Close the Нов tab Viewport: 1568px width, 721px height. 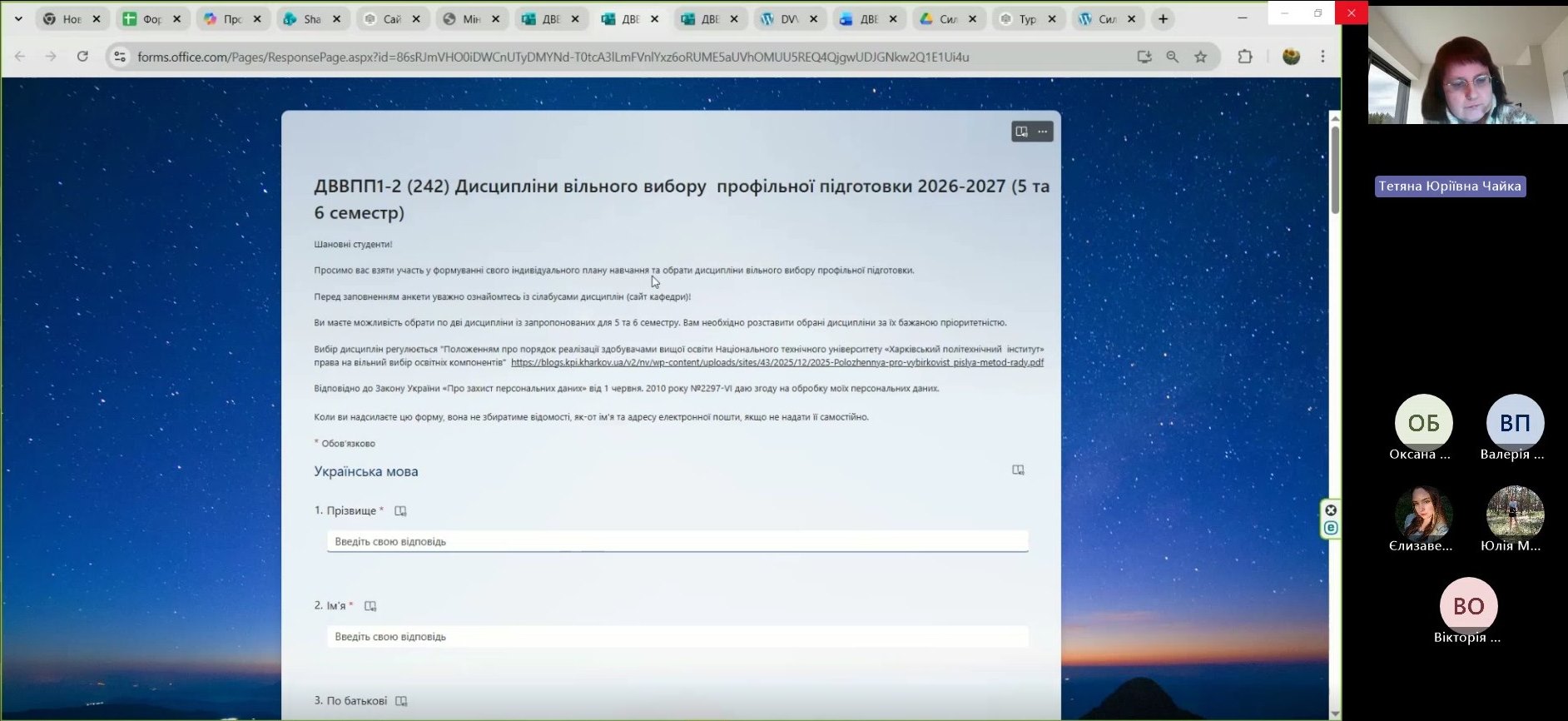[x=97, y=19]
